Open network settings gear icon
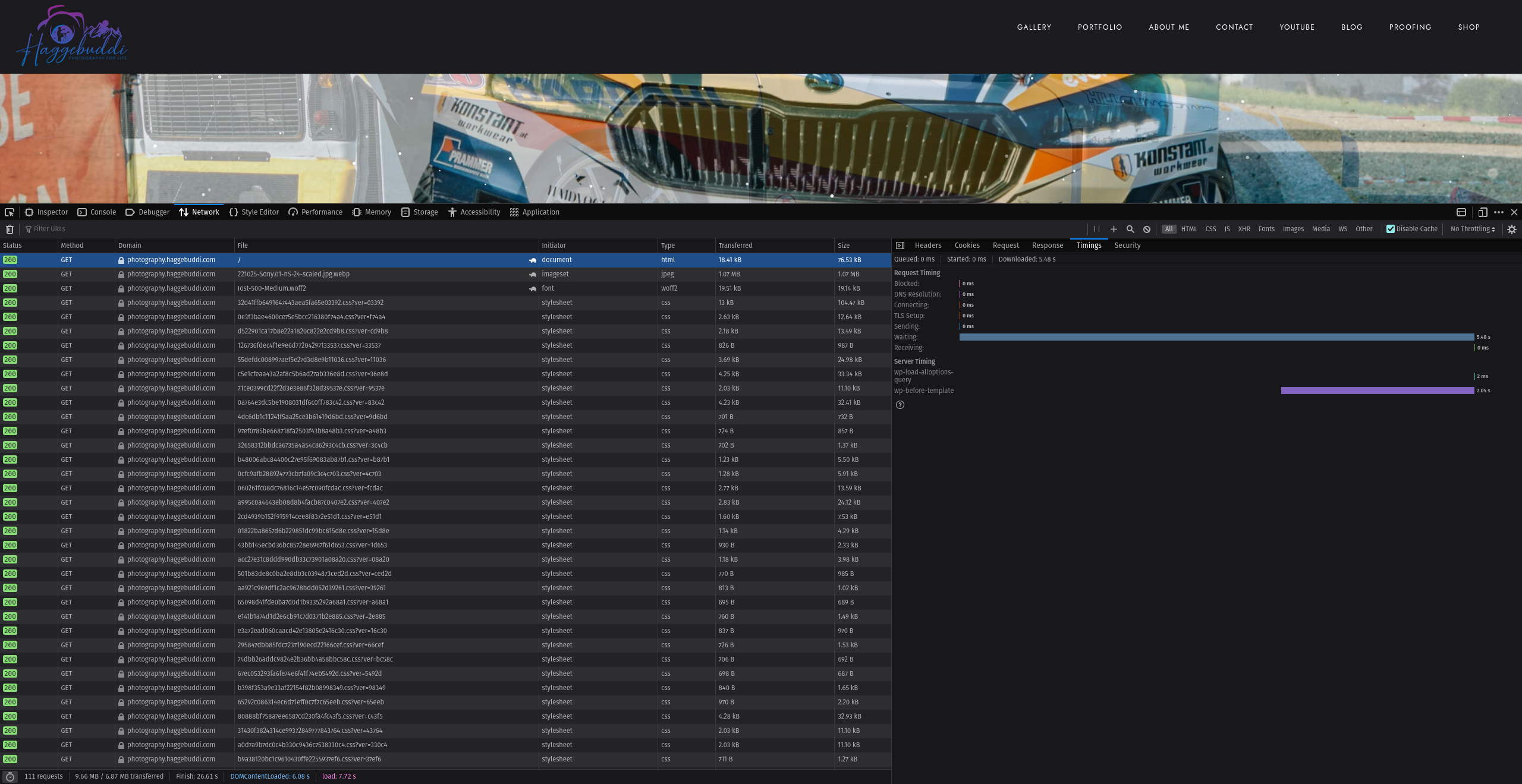 [x=1512, y=229]
